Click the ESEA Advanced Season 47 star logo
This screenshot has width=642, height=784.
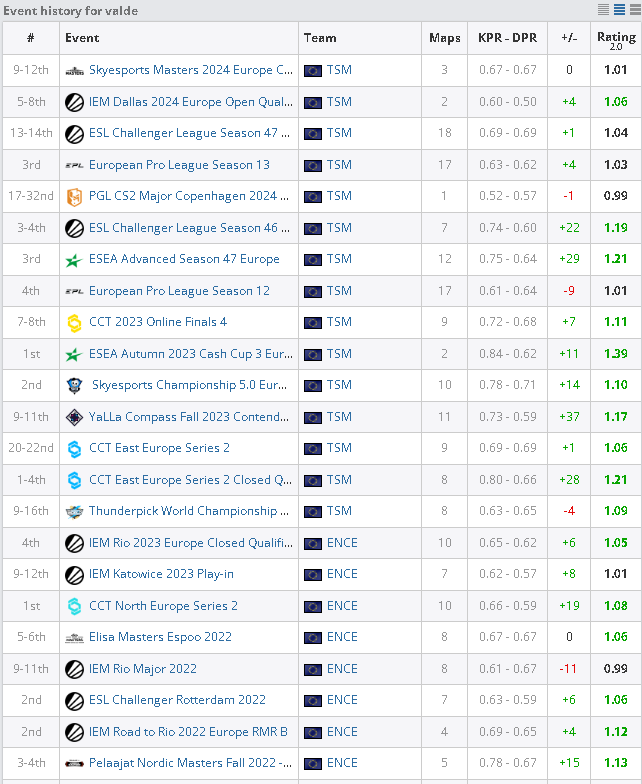point(74,260)
